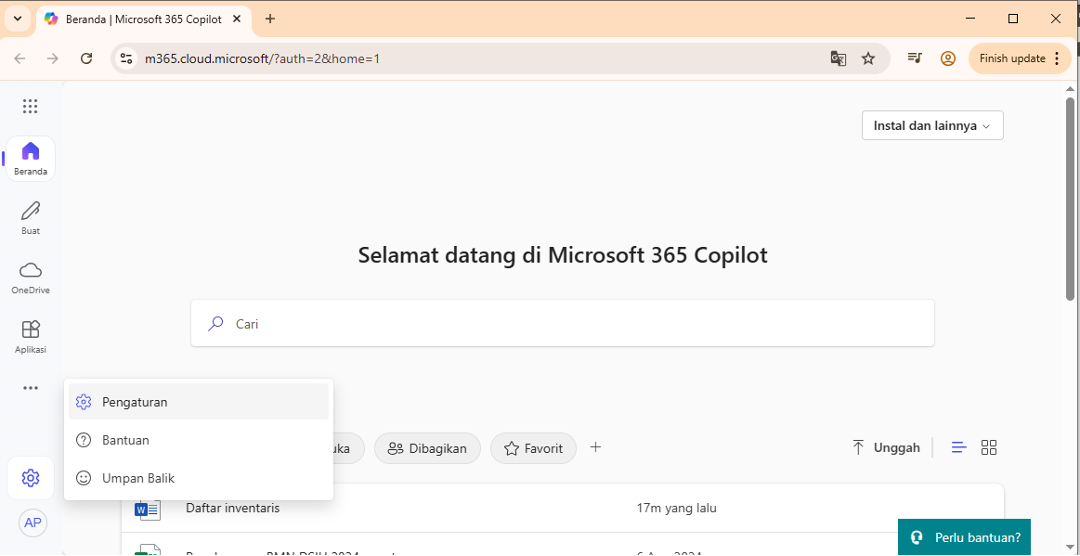Choose Bantuan in the popup menu

(x=198, y=440)
